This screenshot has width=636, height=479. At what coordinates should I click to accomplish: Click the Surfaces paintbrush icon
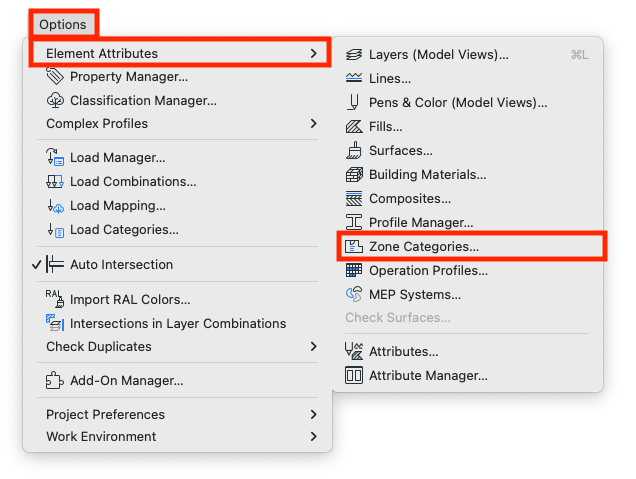354,150
